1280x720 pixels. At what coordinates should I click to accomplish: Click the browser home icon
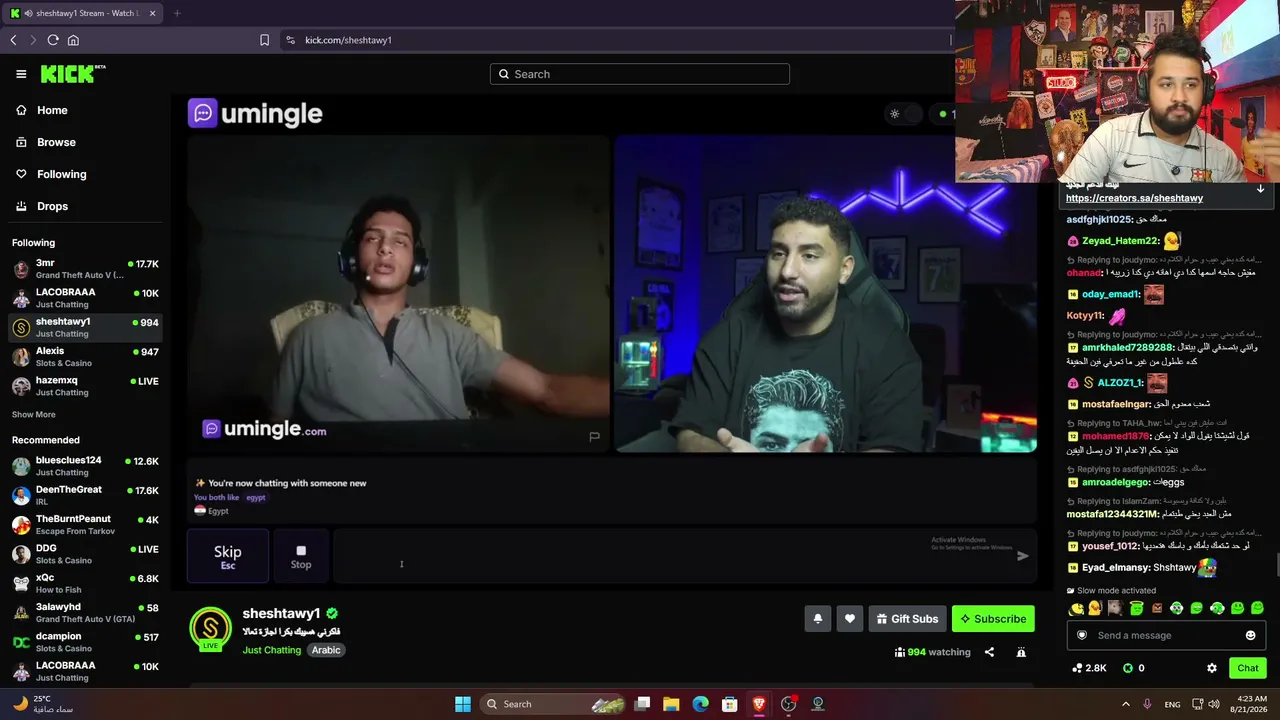click(x=73, y=40)
